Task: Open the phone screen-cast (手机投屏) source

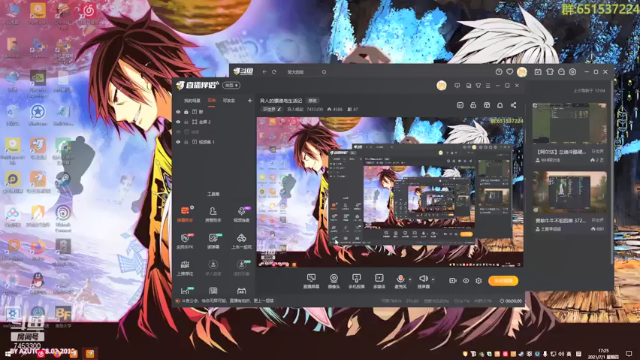Action: (356, 281)
